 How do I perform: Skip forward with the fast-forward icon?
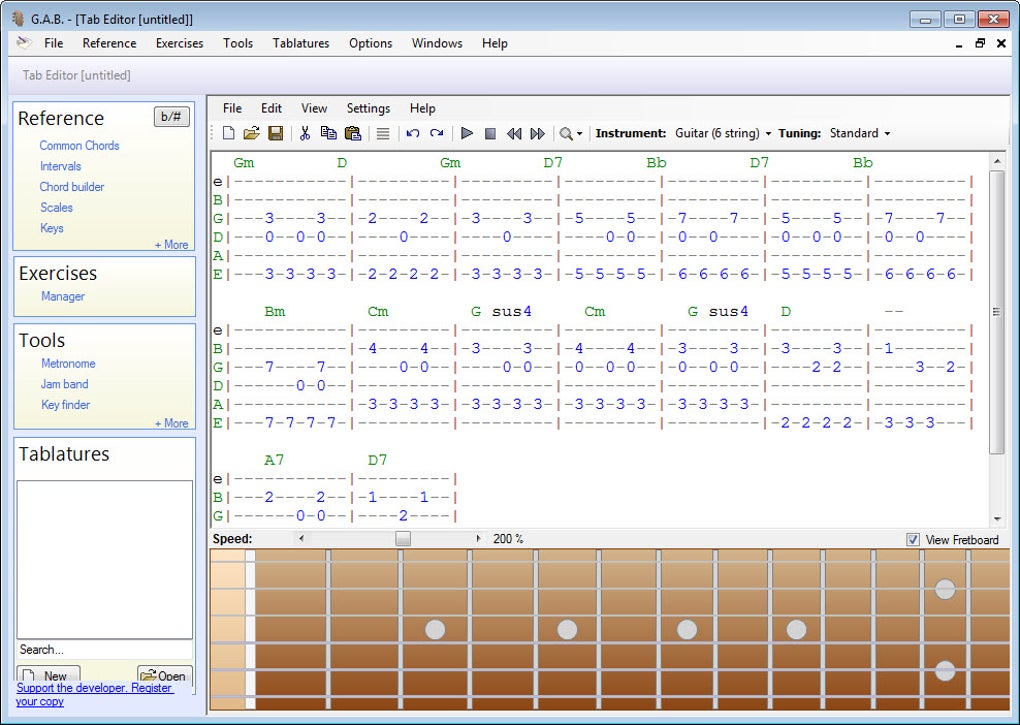(x=537, y=133)
